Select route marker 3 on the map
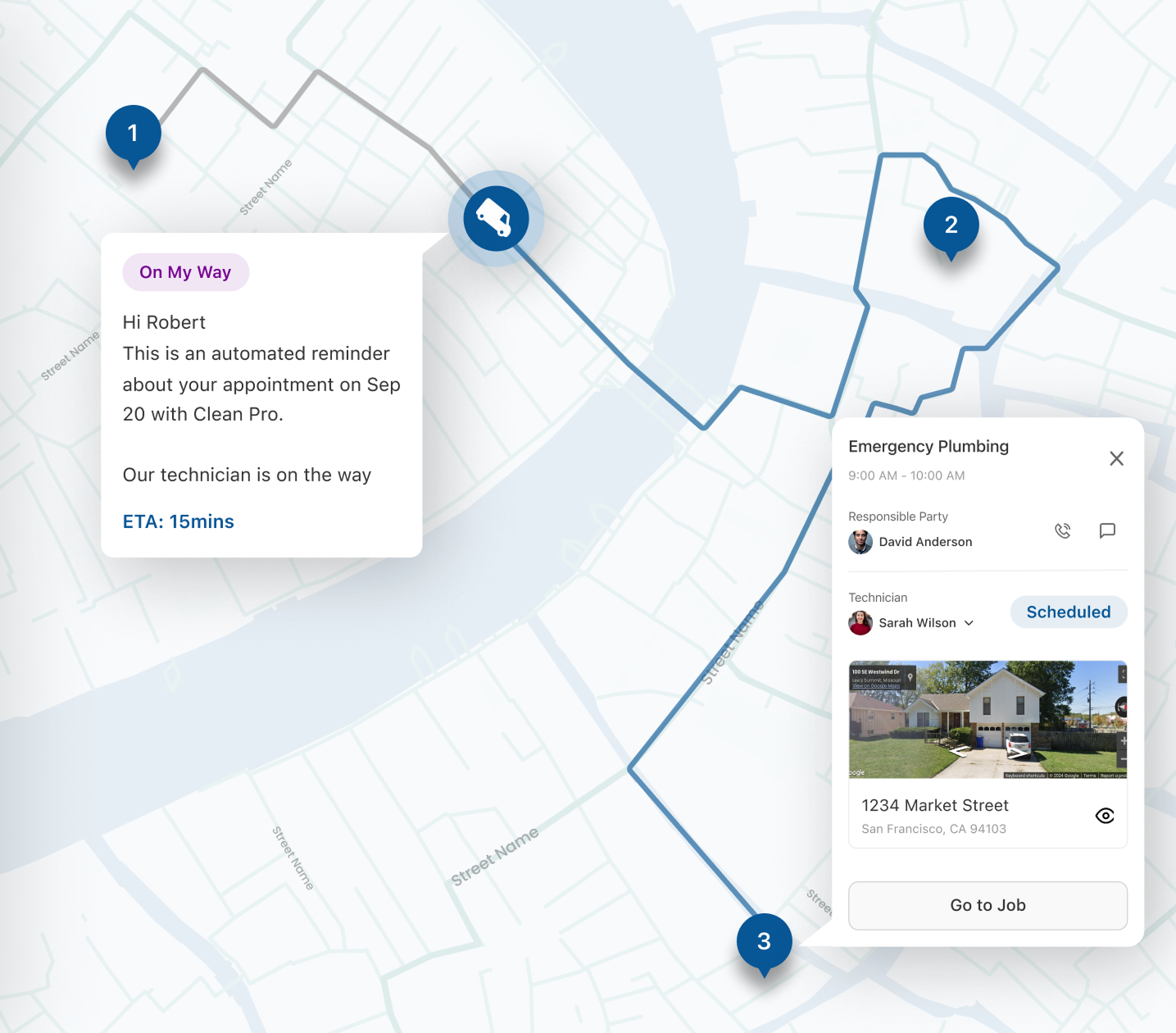1176x1033 pixels. pos(764,941)
